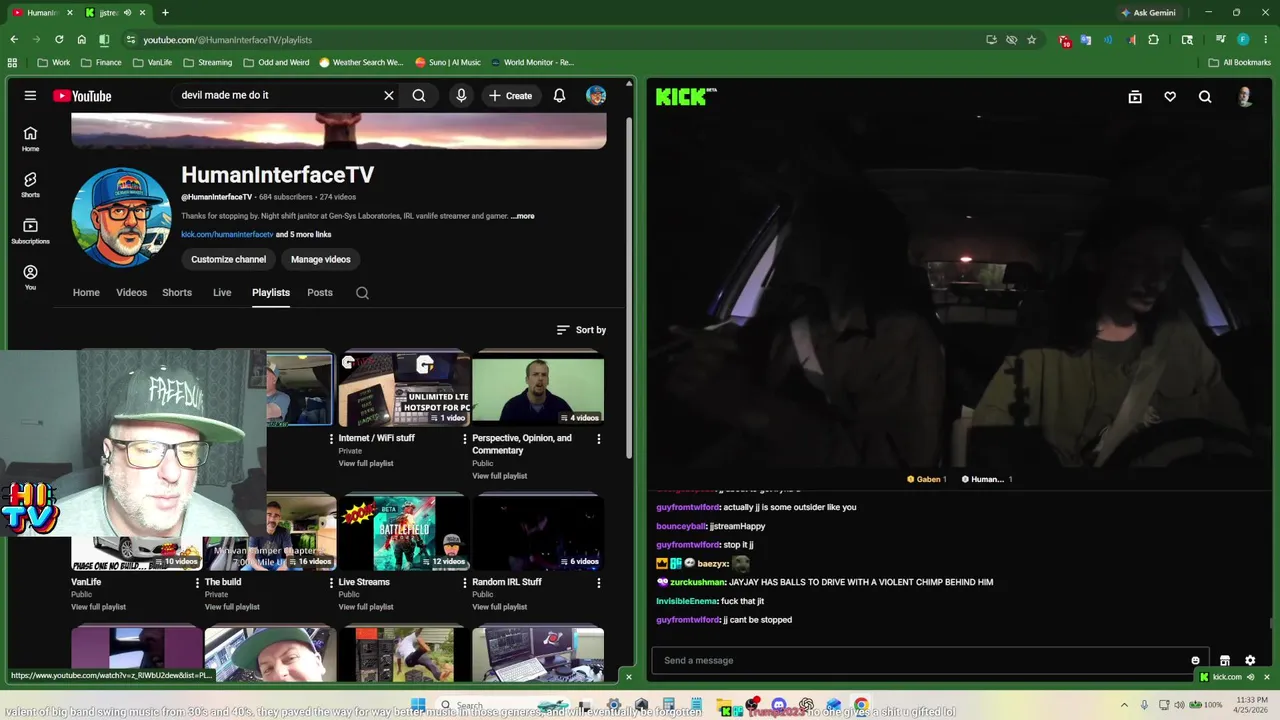Open the kick.com/humaninterfacetv link
Image resolution: width=1280 pixels, height=720 pixels.
227,235
